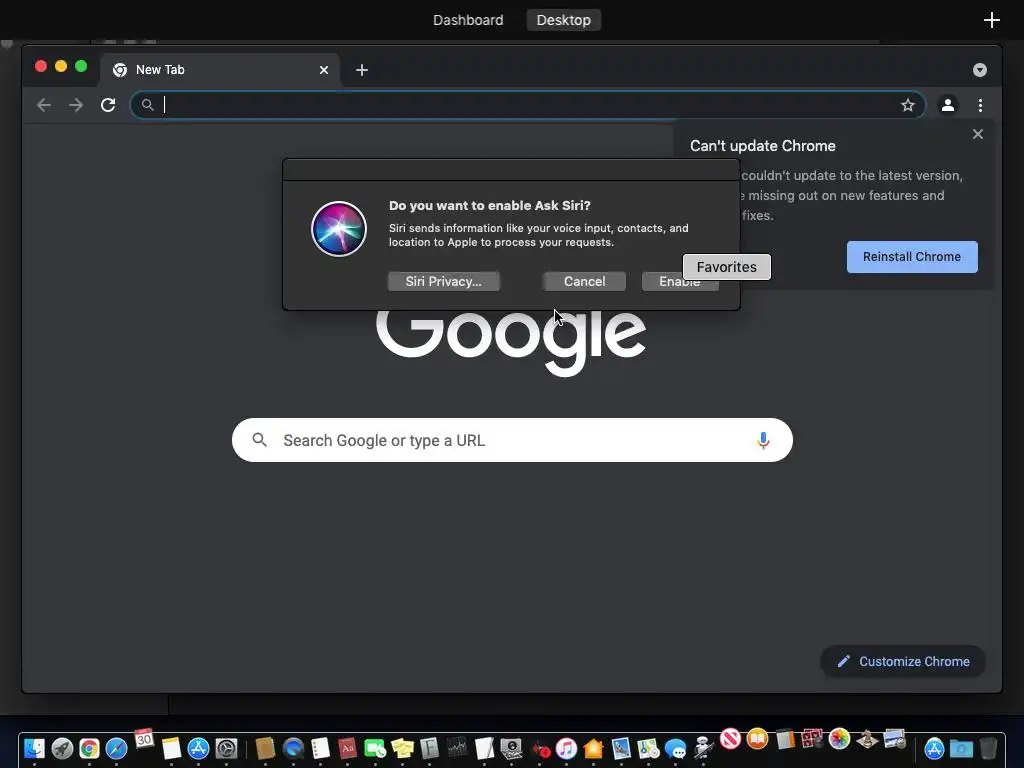Open Google Chrome from the Dock
The height and width of the screenshot is (768, 1024).
tap(89, 748)
